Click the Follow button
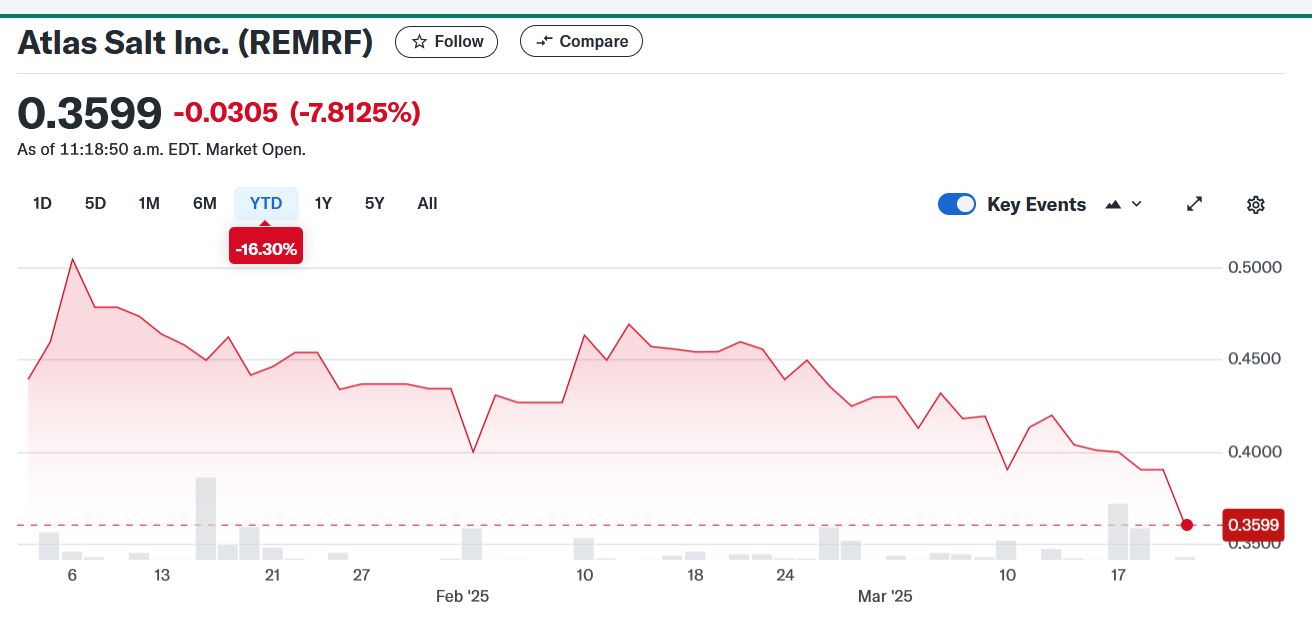This screenshot has width=1312, height=619. (x=446, y=42)
